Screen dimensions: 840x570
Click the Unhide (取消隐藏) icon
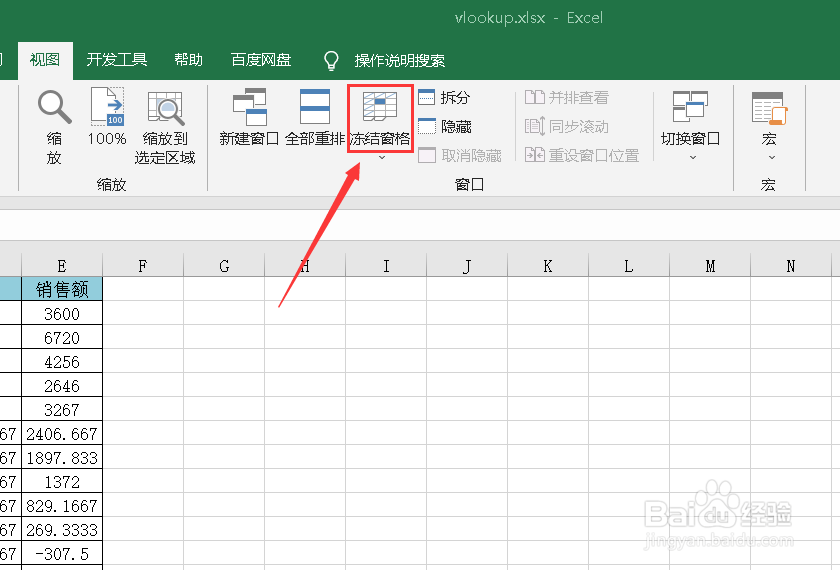(426, 155)
